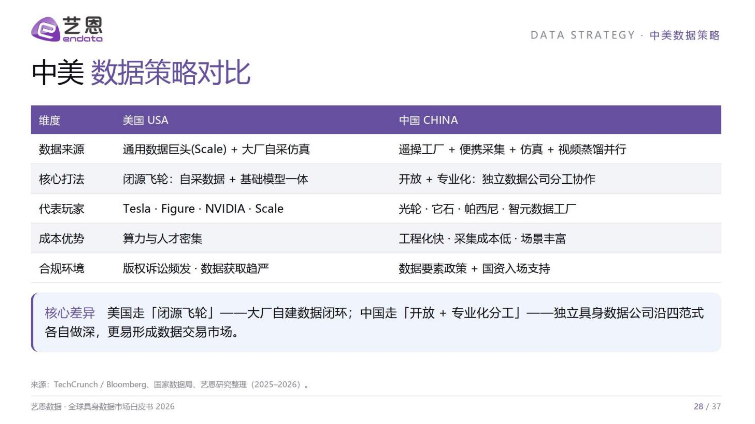Select the '代表玩家' row label
The height and width of the screenshot is (424, 755).
point(62,209)
